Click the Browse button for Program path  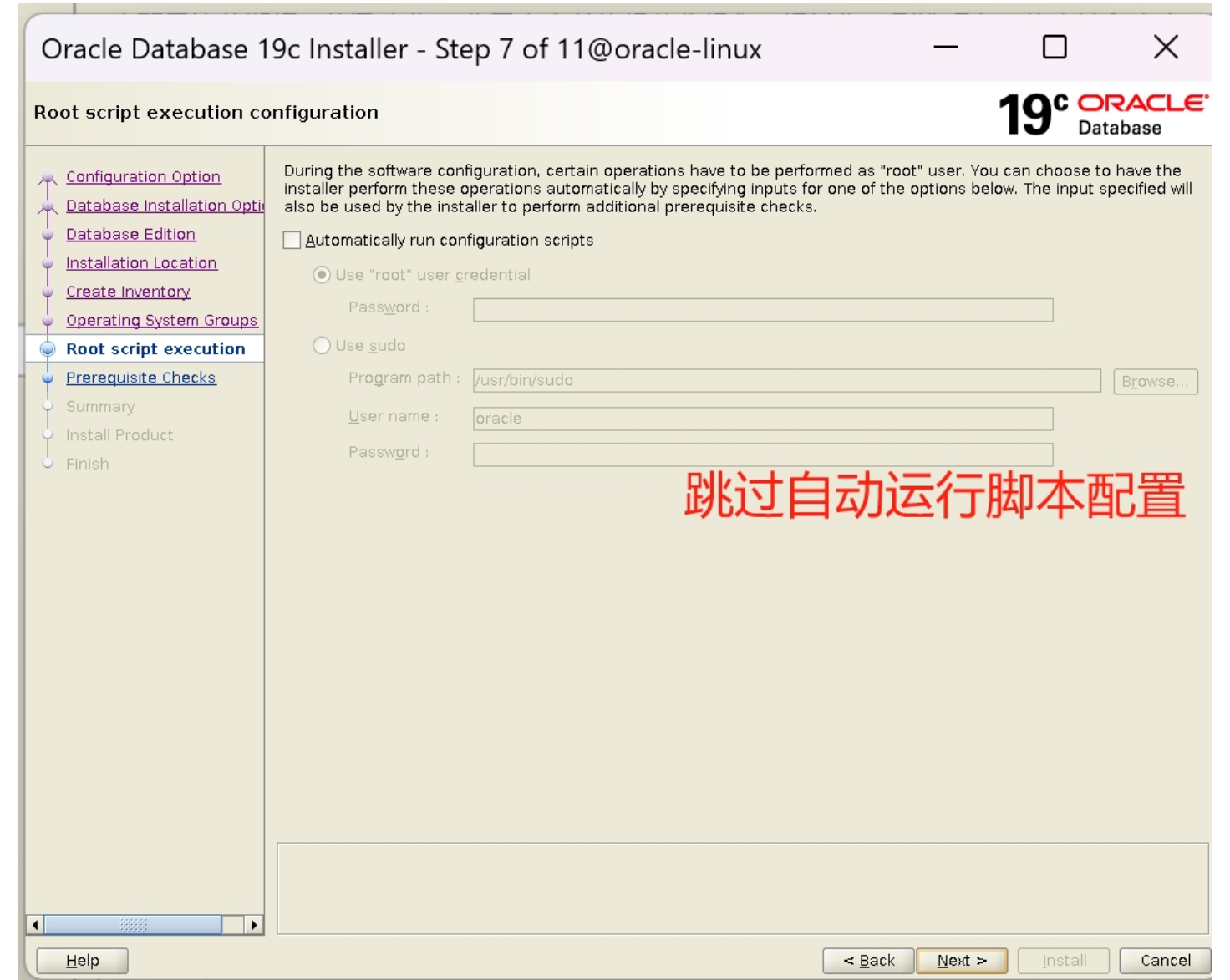(x=1156, y=381)
